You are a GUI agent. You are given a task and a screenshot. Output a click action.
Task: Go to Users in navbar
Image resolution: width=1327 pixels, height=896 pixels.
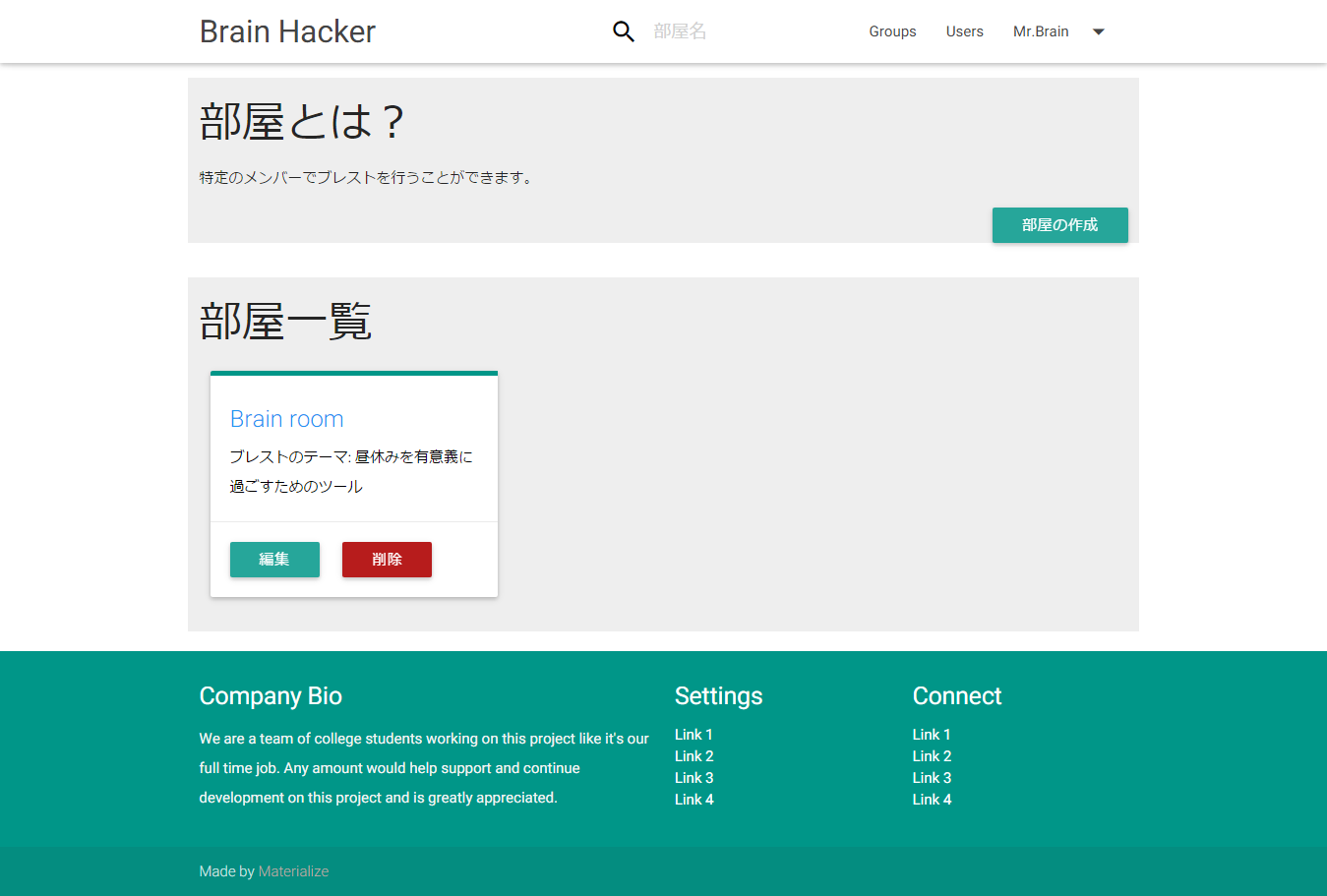pyautogui.click(x=965, y=31)
